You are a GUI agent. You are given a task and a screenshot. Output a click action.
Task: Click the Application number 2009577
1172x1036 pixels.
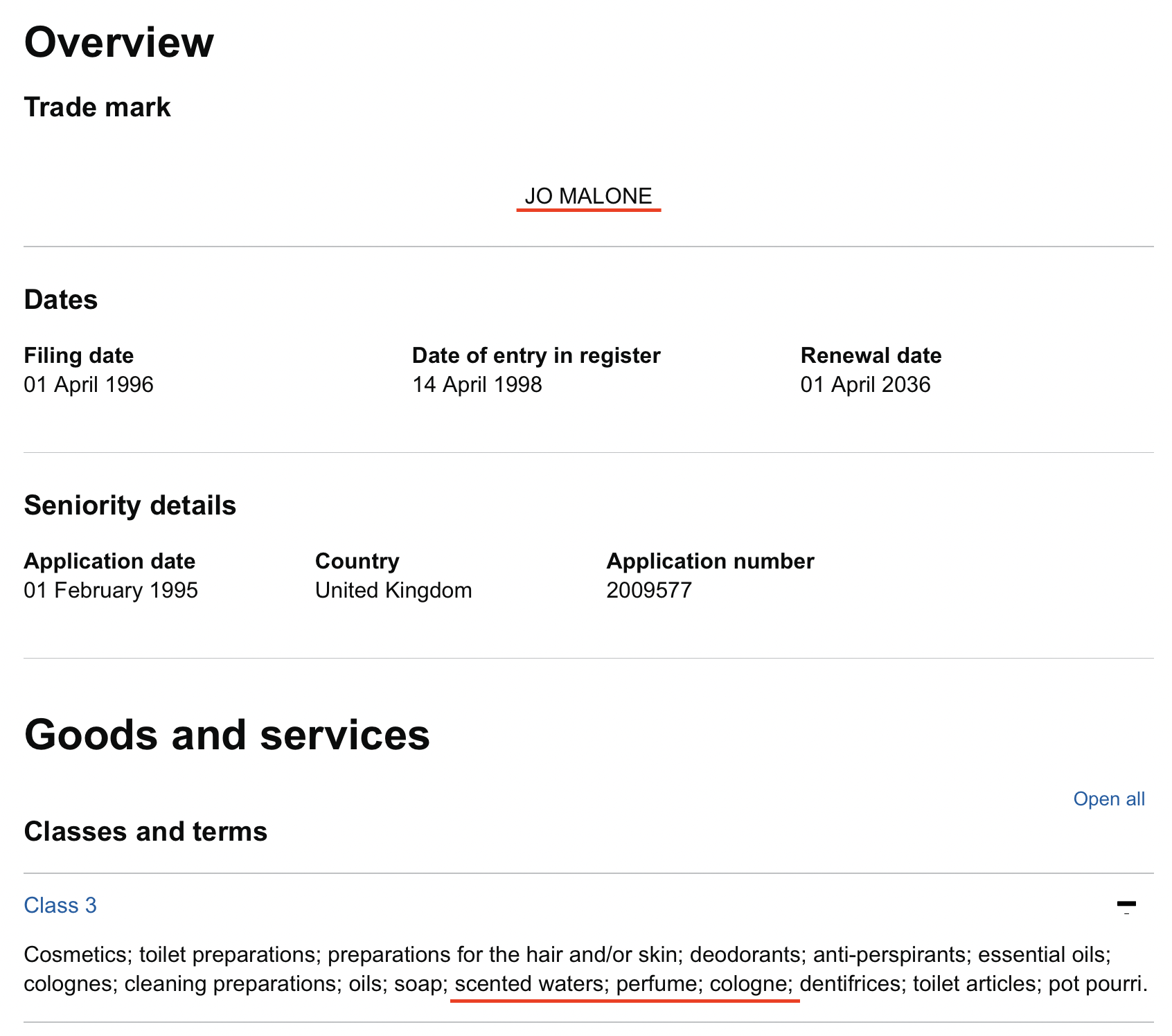(x=649, y=590)
